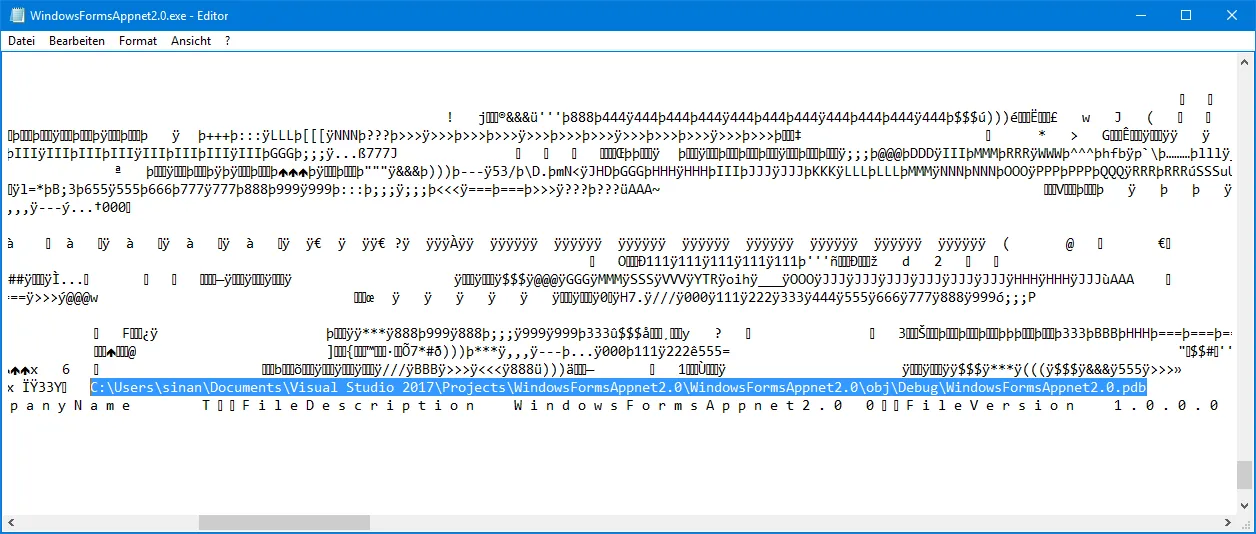Maximize the Editor window
Image resolution: width=1256 pixels, height=534 pixels.
tap(1186, 15)
